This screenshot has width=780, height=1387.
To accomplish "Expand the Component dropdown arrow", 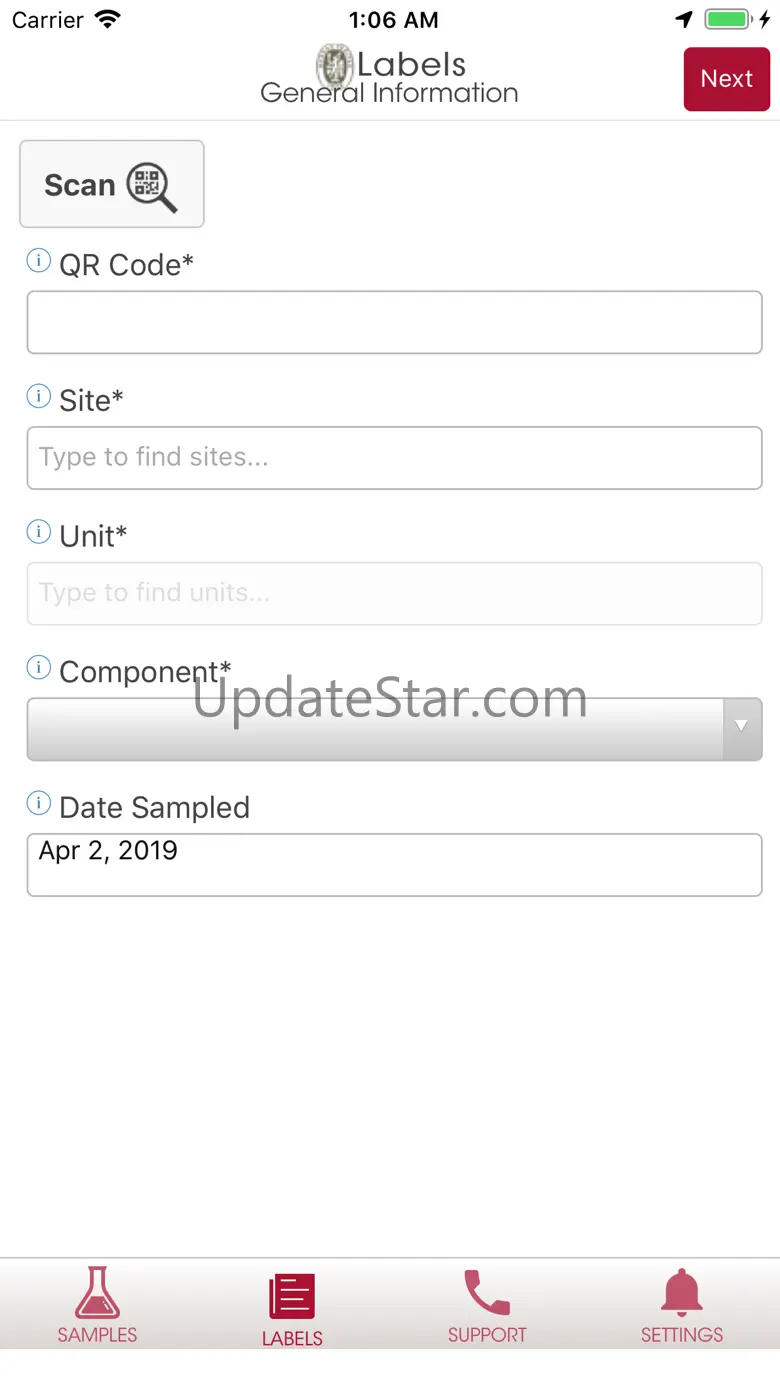I will coord(742,729).
